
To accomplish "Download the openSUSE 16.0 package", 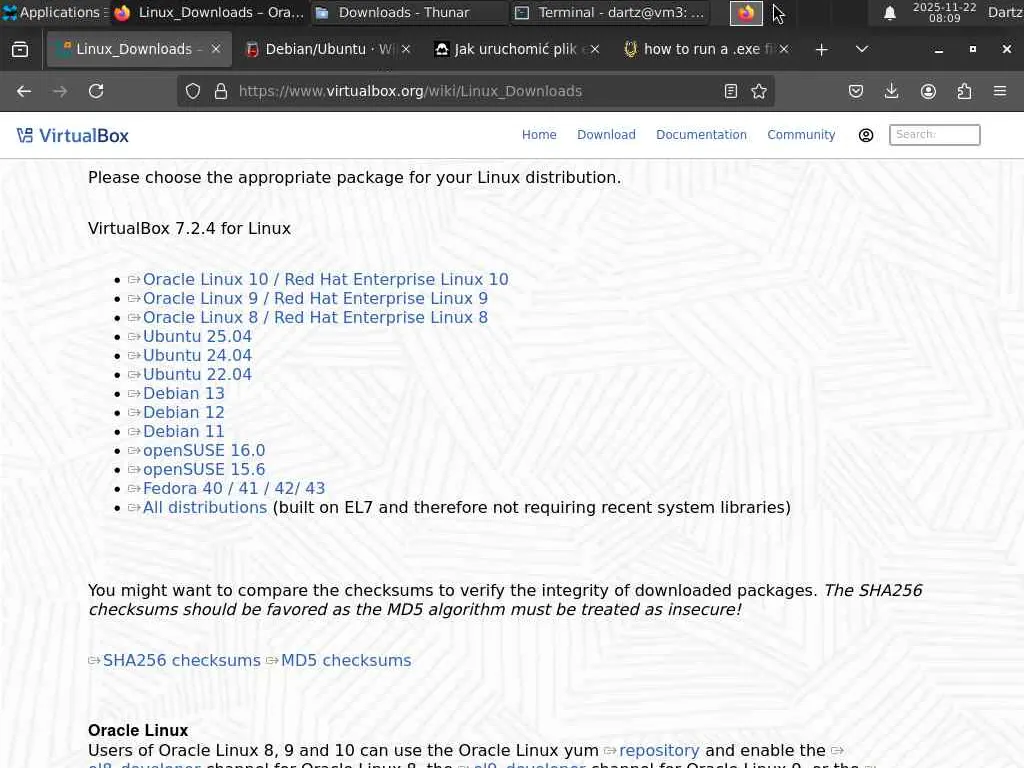I will tap(204, 451).
